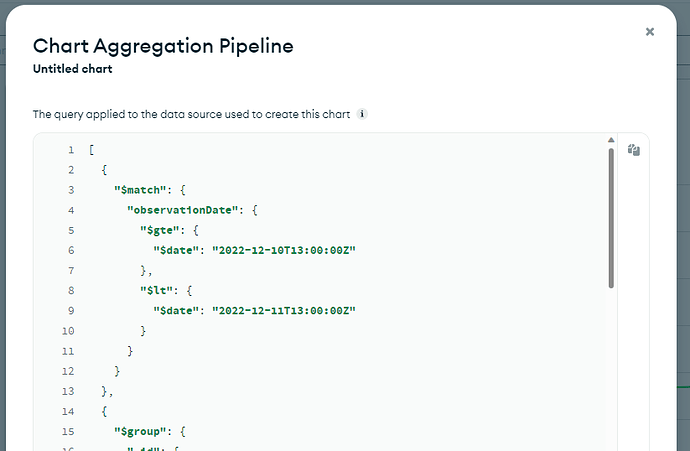Image resolution: width=690 pixels, height=451 pixels.
Task: Click the "2022-12-10T13:00:00Z" date value
Action: coord(284,250)
